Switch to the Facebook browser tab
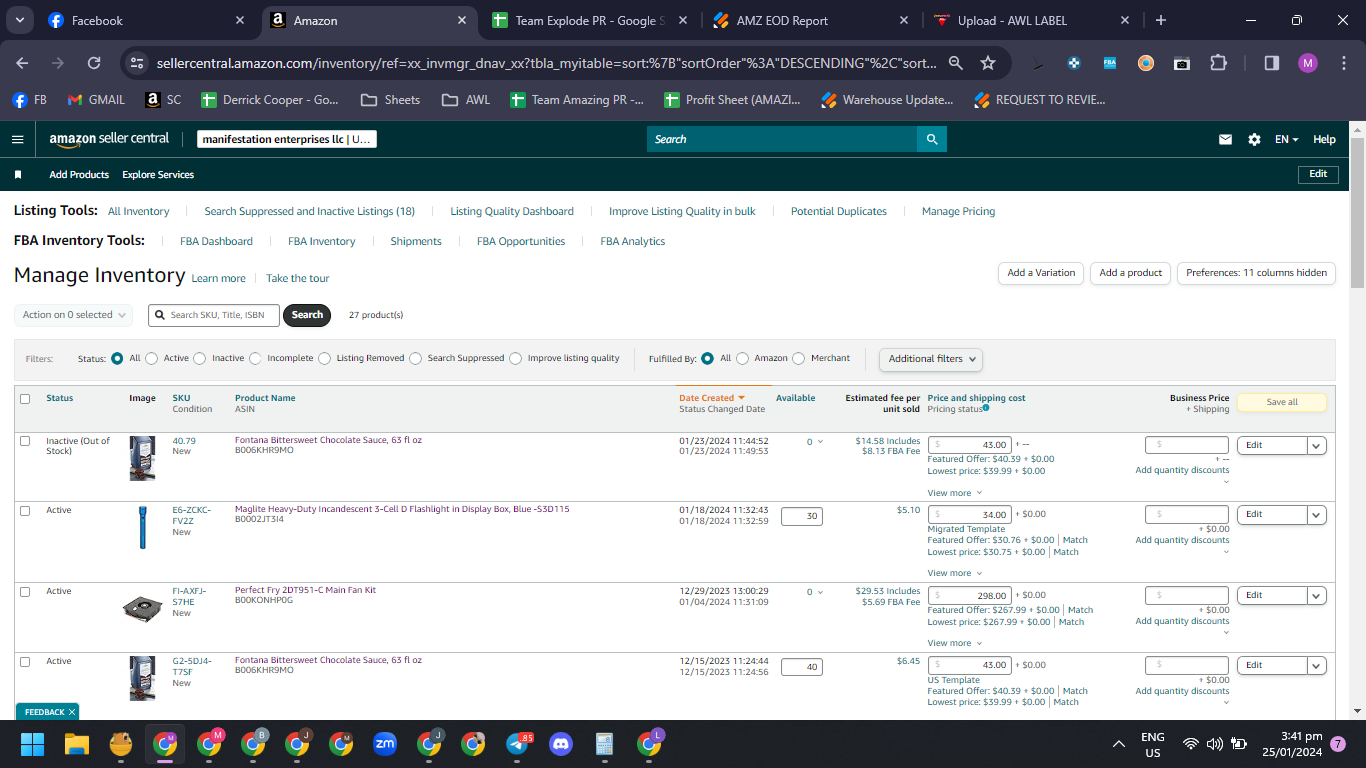This screenshot has height=768, width=1366. click(145, 20)
